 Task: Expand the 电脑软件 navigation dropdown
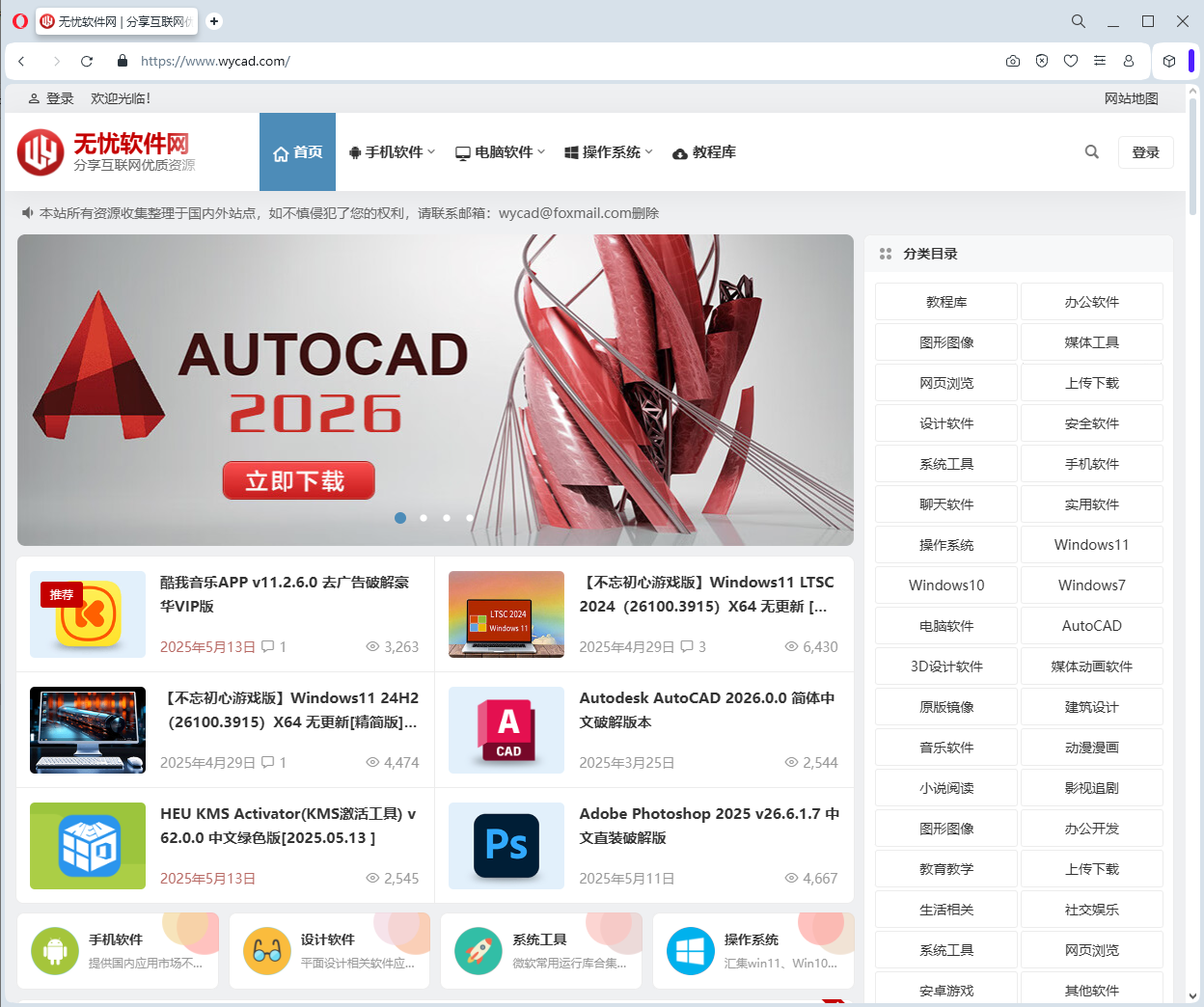pos(499,151)
